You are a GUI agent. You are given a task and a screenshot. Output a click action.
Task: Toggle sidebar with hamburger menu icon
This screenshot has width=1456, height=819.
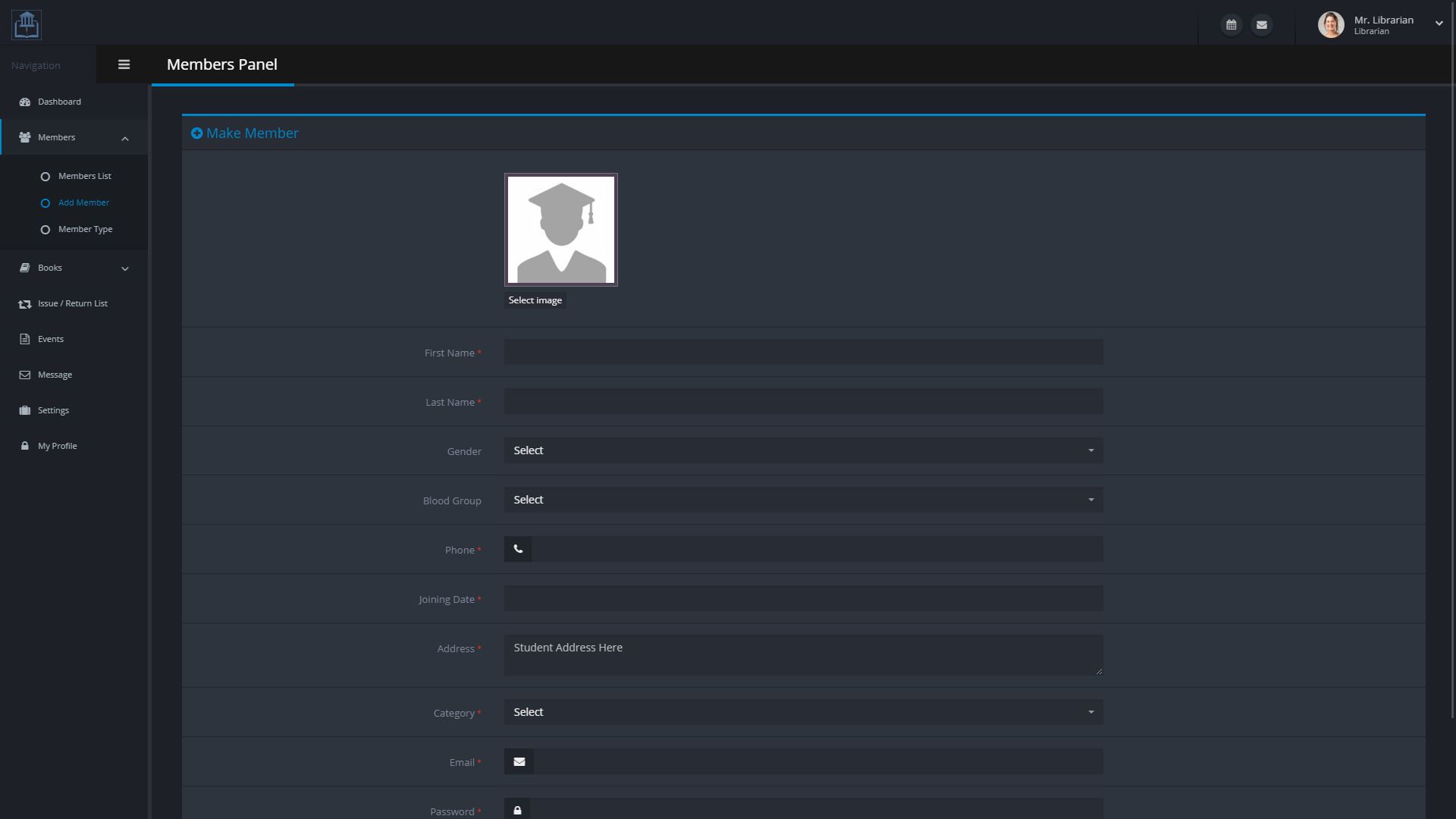pos(124,64)
